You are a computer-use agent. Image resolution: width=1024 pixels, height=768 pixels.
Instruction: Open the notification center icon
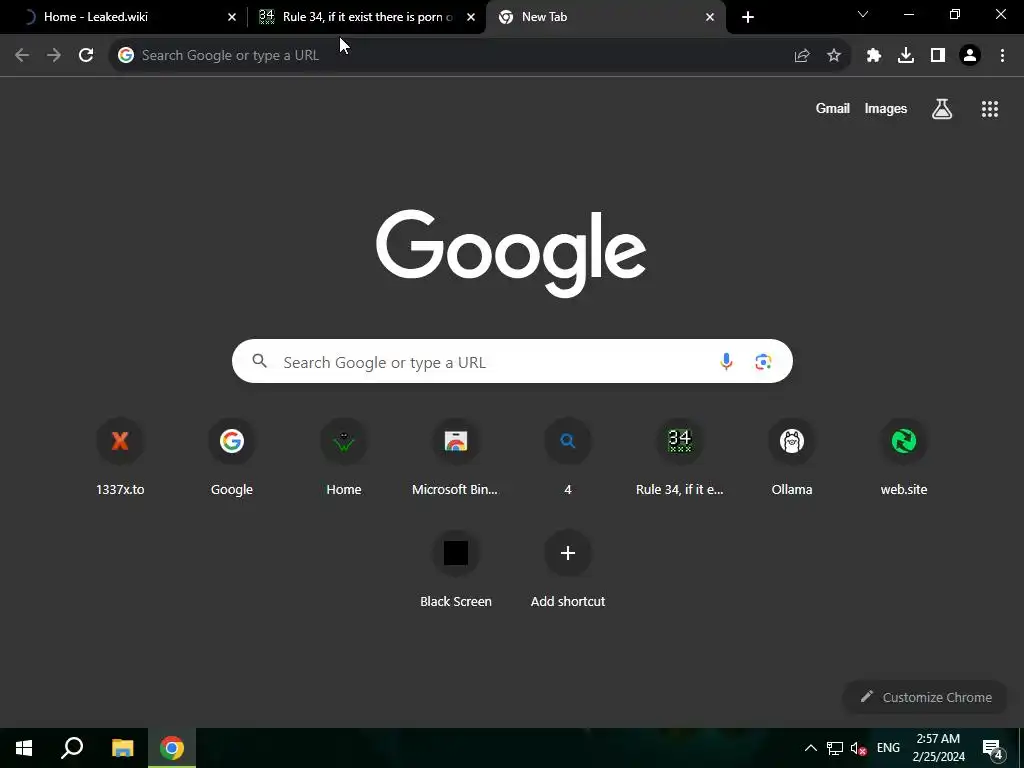(x=993, y=748)
